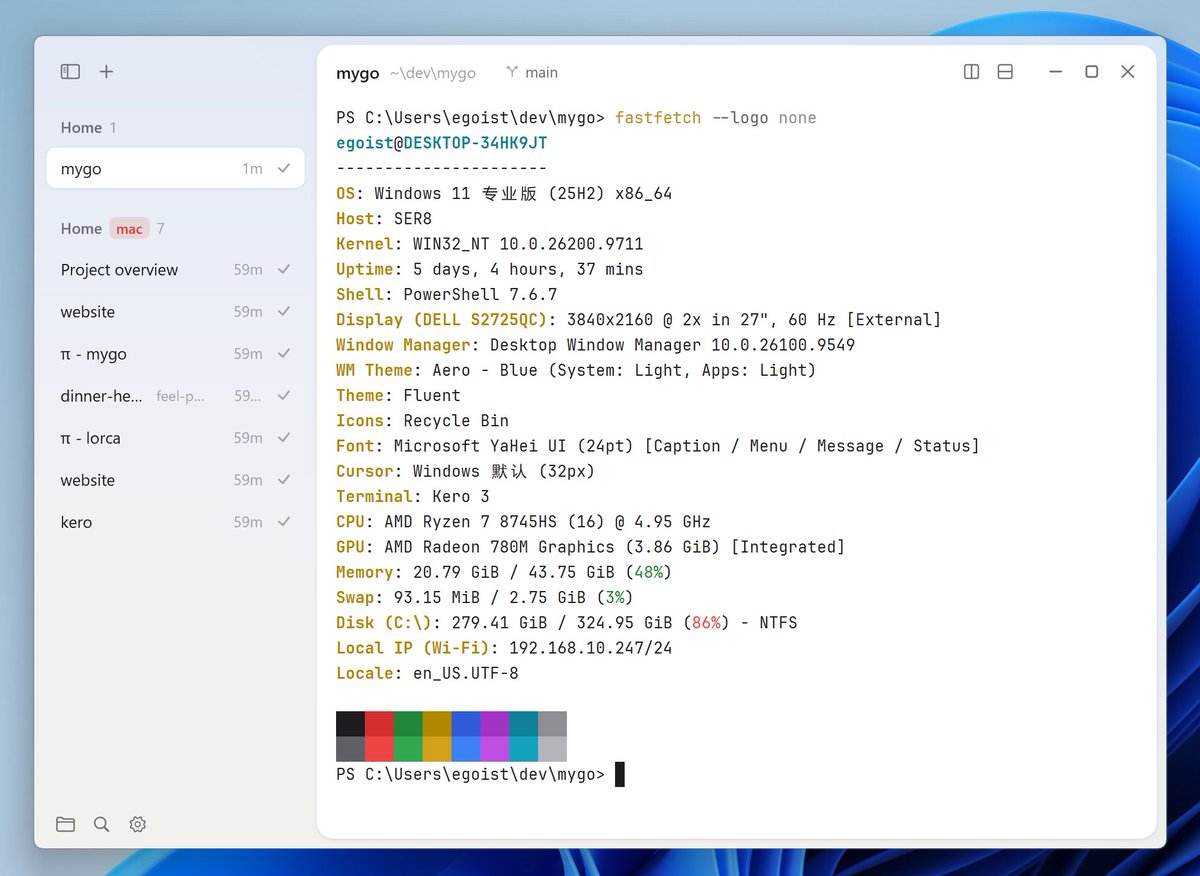Select the mygo session in sidebar
1200x876 pixels.
175,169
